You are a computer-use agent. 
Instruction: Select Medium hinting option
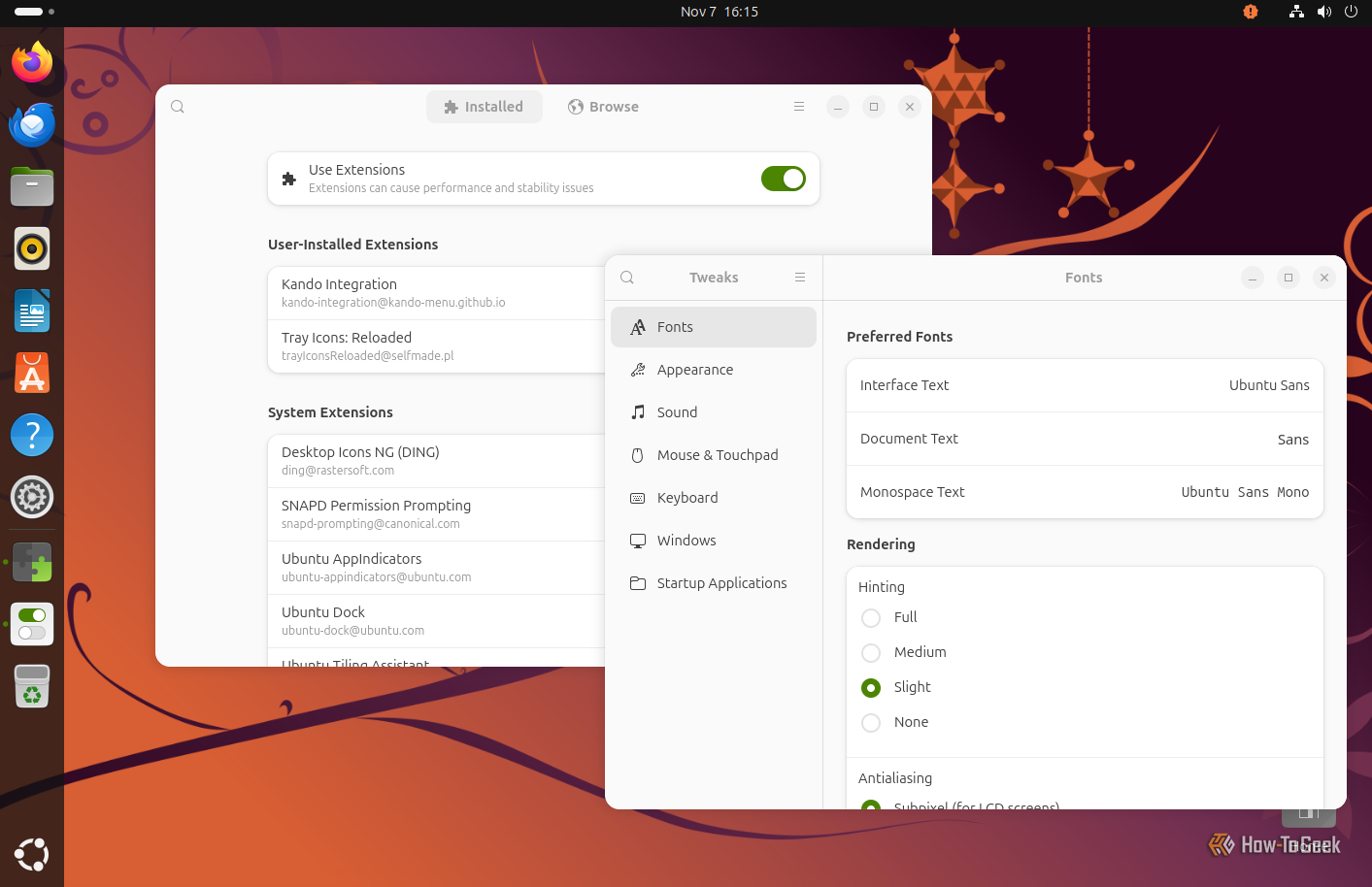[x=871, y=653]
